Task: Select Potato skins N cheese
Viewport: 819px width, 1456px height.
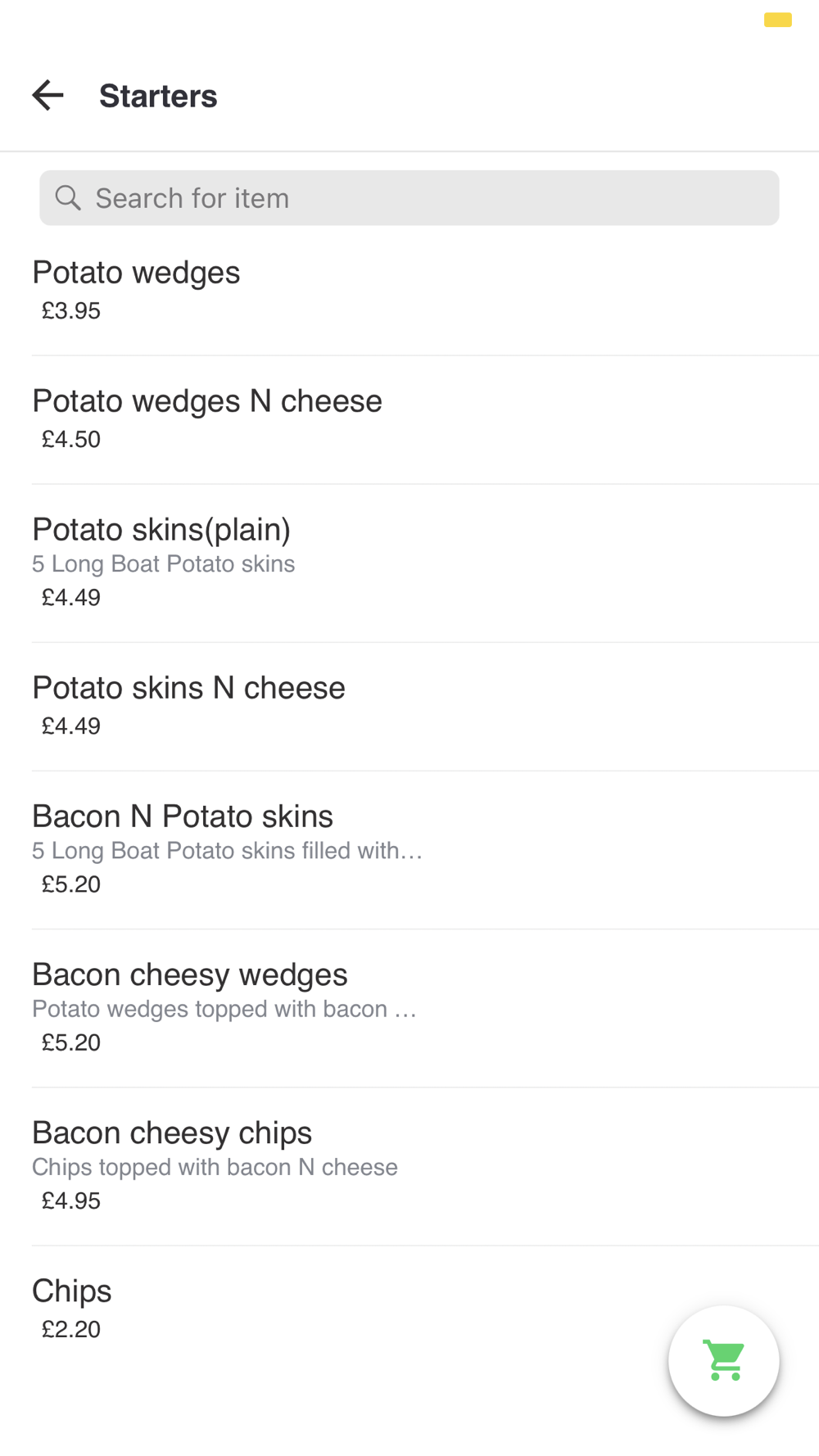Action: [188, 688]
